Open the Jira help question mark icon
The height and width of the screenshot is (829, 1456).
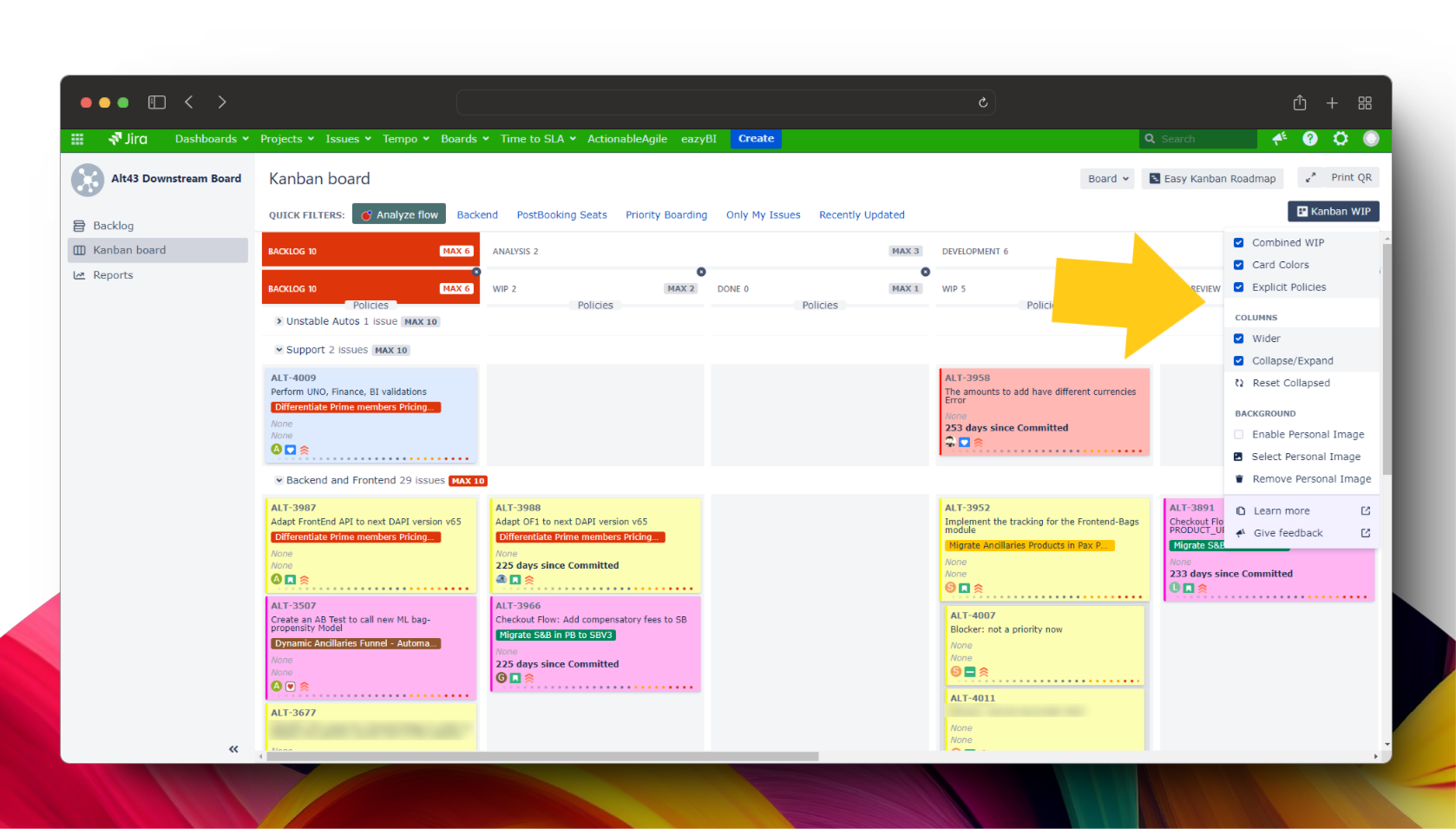click(1310, 139)
